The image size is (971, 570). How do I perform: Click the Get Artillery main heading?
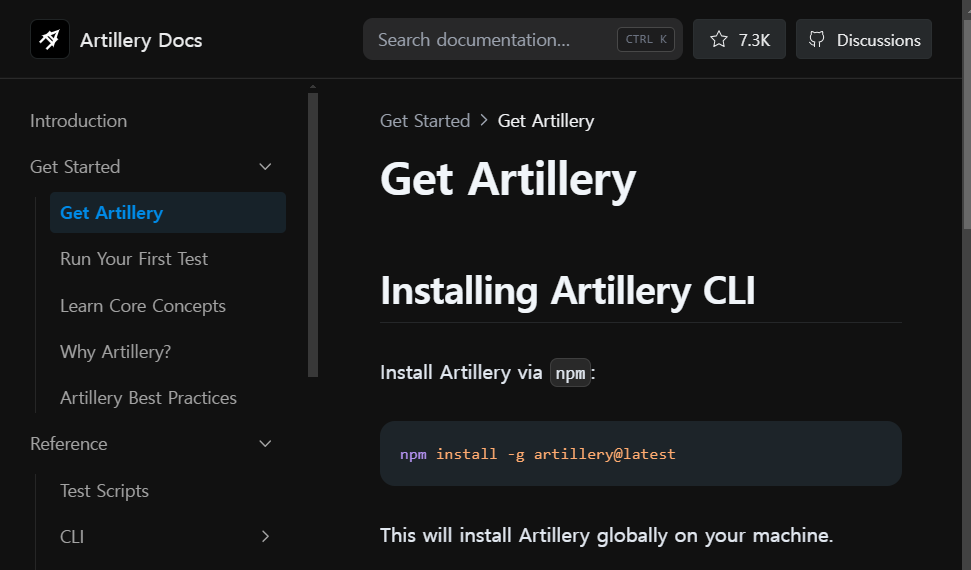click(x=508, y=180)
